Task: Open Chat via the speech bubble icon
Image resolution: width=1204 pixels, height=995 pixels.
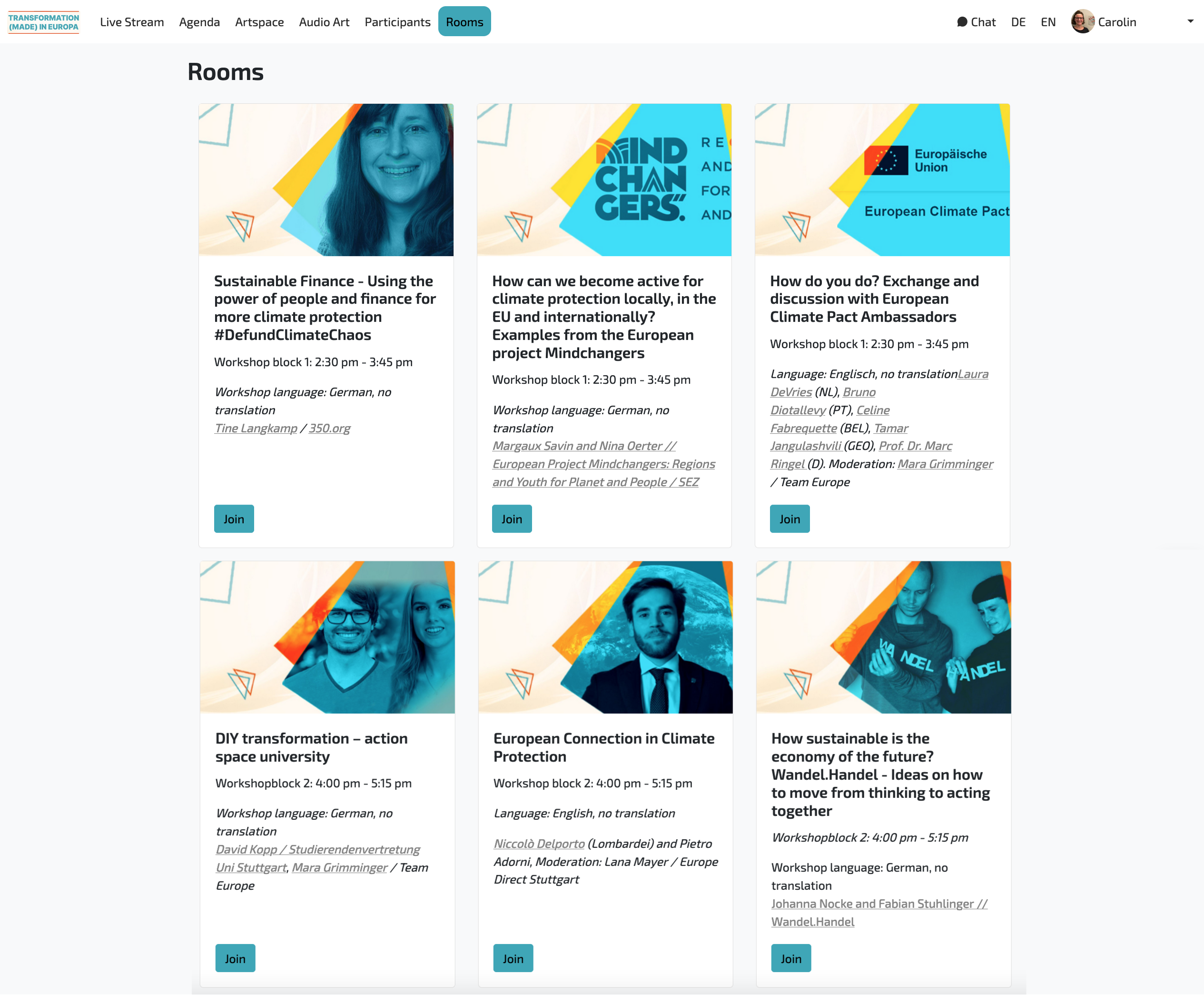Action: click(962, 22)
